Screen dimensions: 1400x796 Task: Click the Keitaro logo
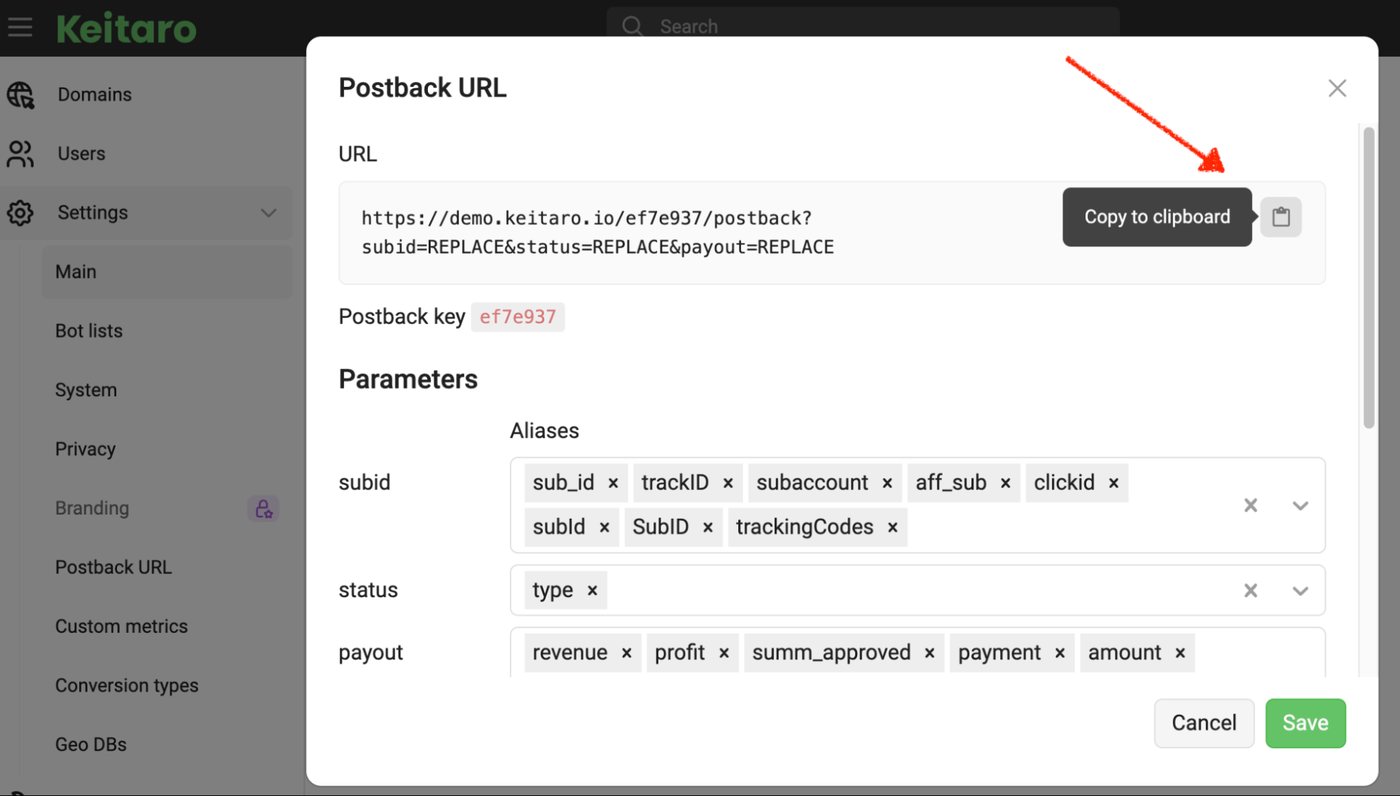tap(126, 27)
